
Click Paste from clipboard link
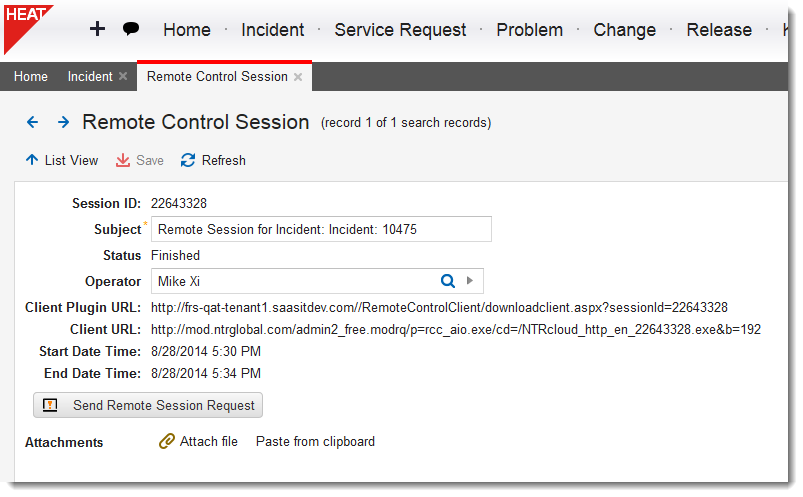315,442
